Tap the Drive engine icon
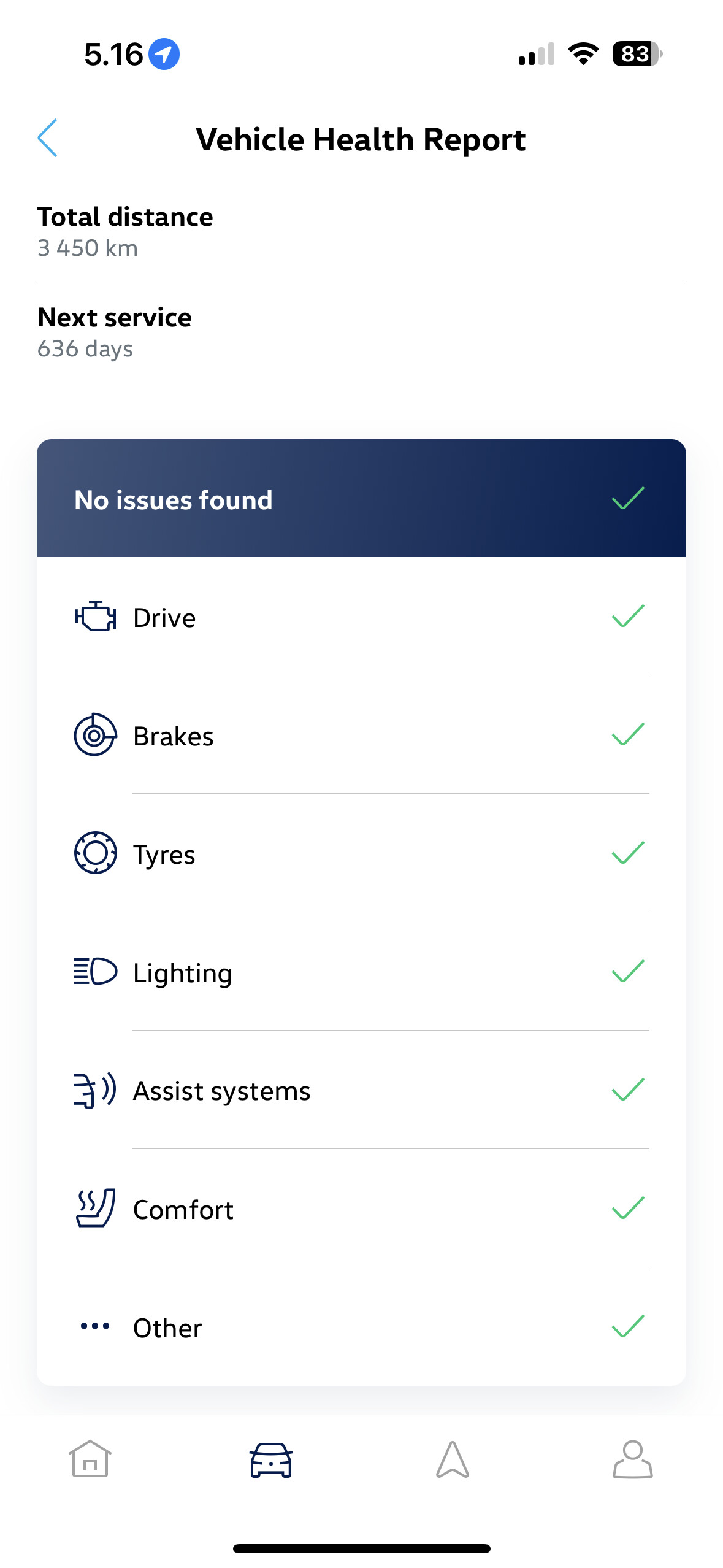 pos(95,616)
